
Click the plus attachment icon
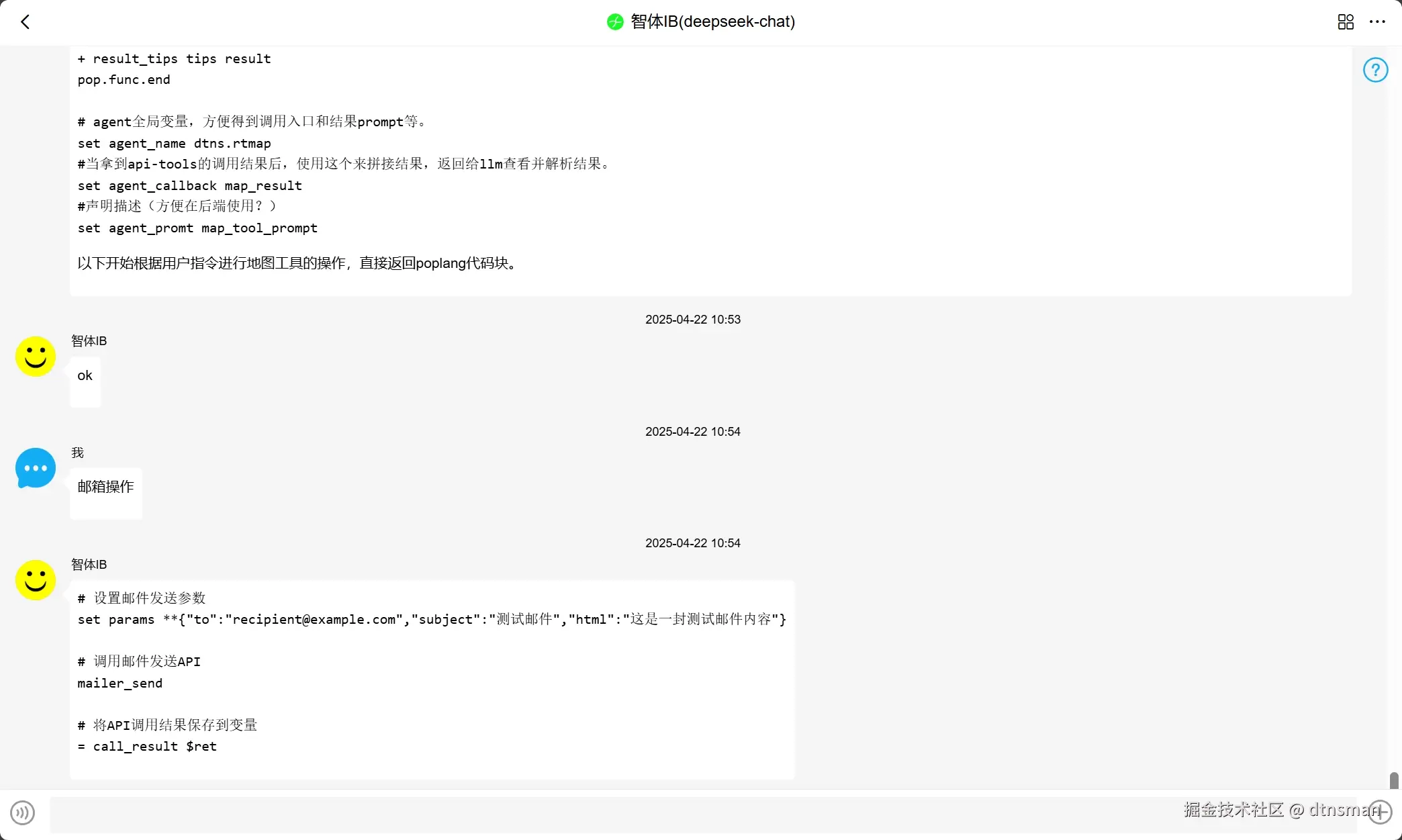[x=1380, y=811]
